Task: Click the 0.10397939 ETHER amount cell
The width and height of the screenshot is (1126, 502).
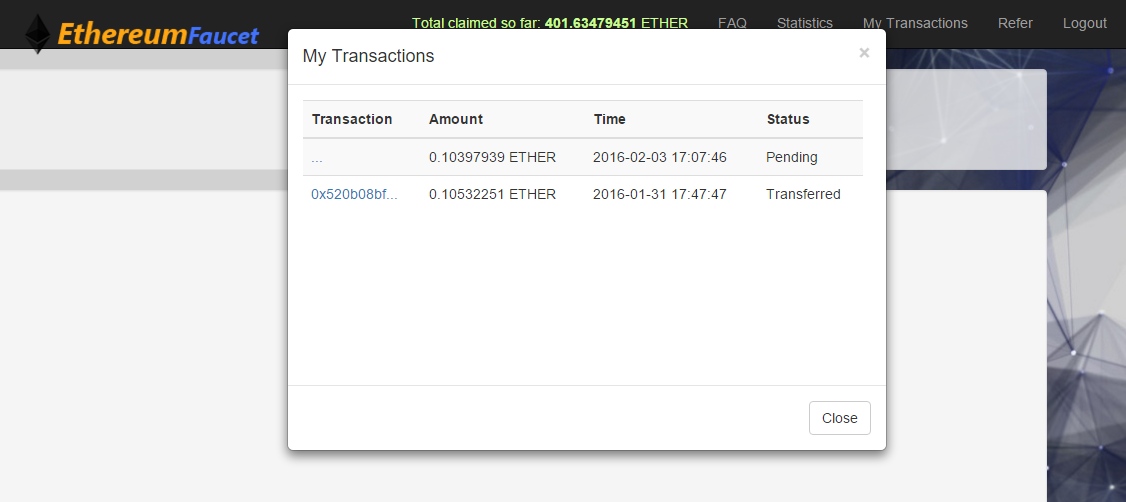Action: pos(493,157)
